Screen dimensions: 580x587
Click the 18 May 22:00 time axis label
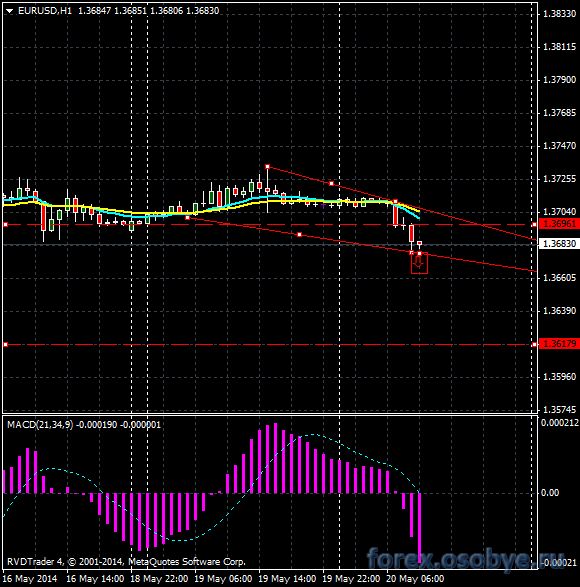pos(159,579)
